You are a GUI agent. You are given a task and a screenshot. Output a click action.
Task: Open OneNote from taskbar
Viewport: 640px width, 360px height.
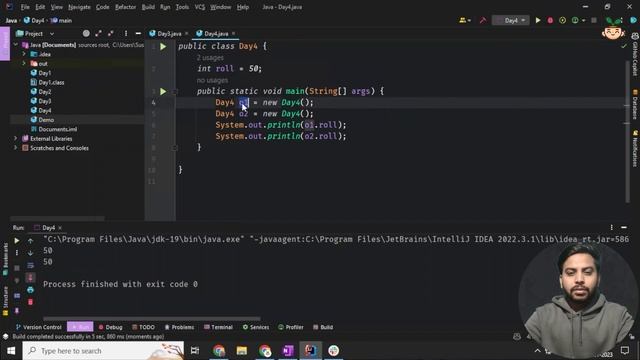(x=288, y=351)
